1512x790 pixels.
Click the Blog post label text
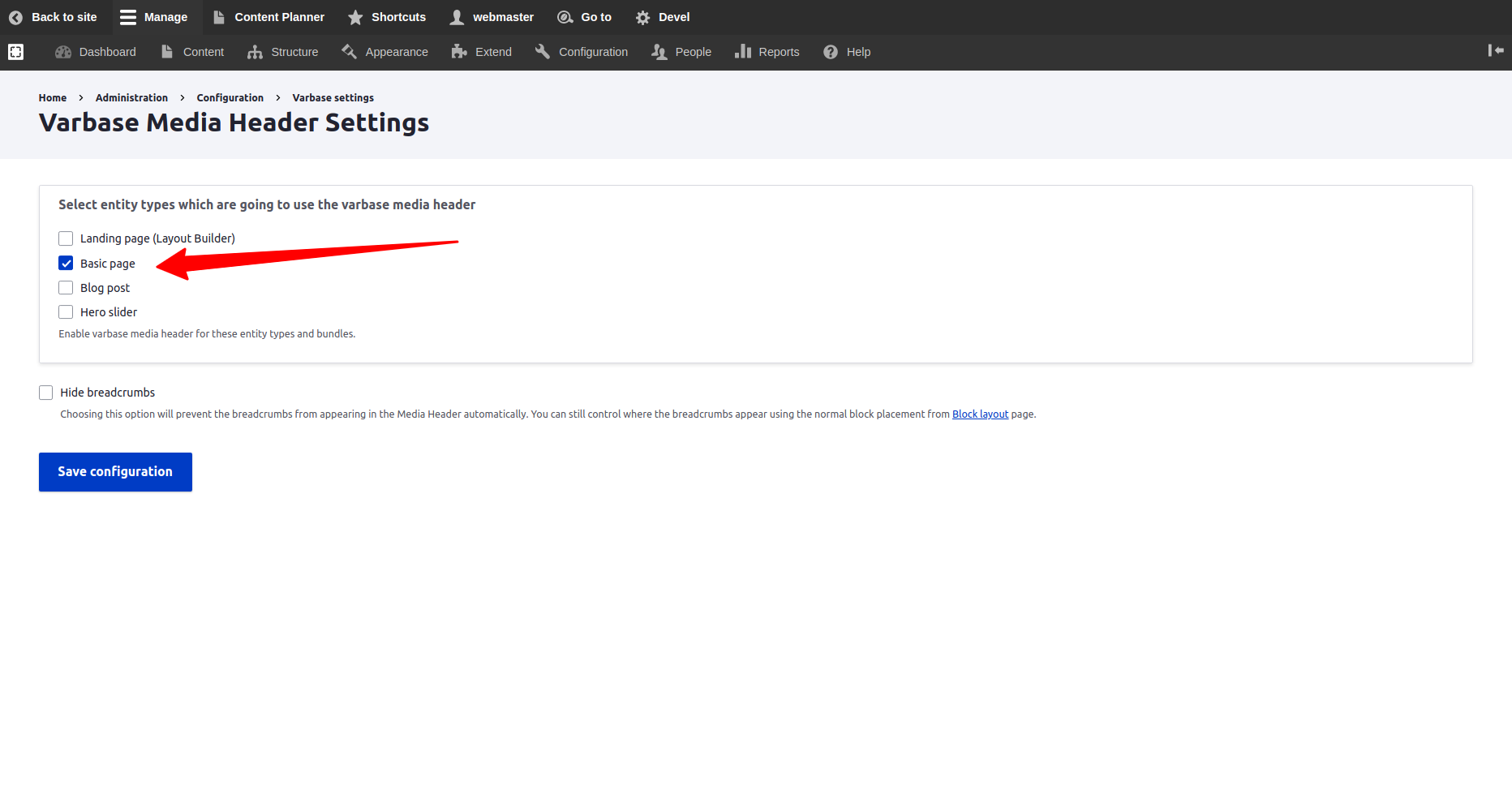(105, 288)
